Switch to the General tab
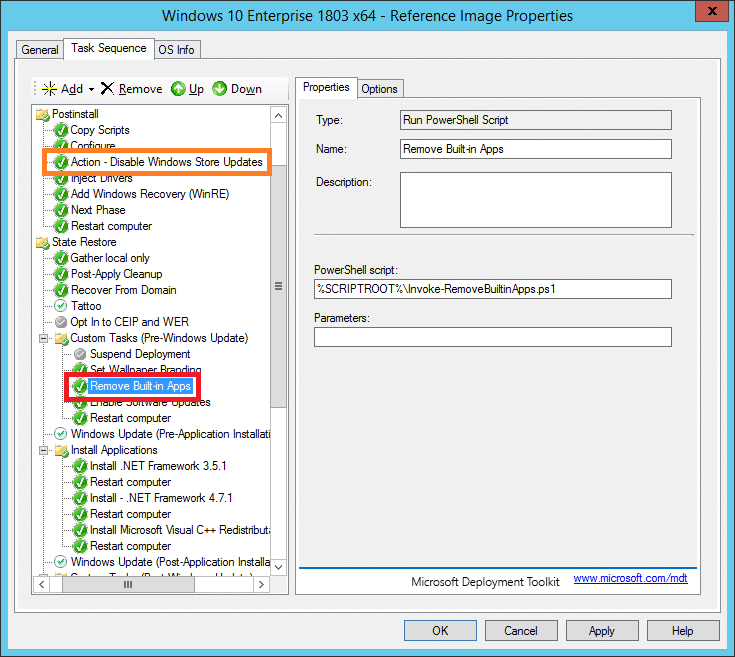This screenshot has width=735, height=657. pyautogui.click(x=40, y=50)
